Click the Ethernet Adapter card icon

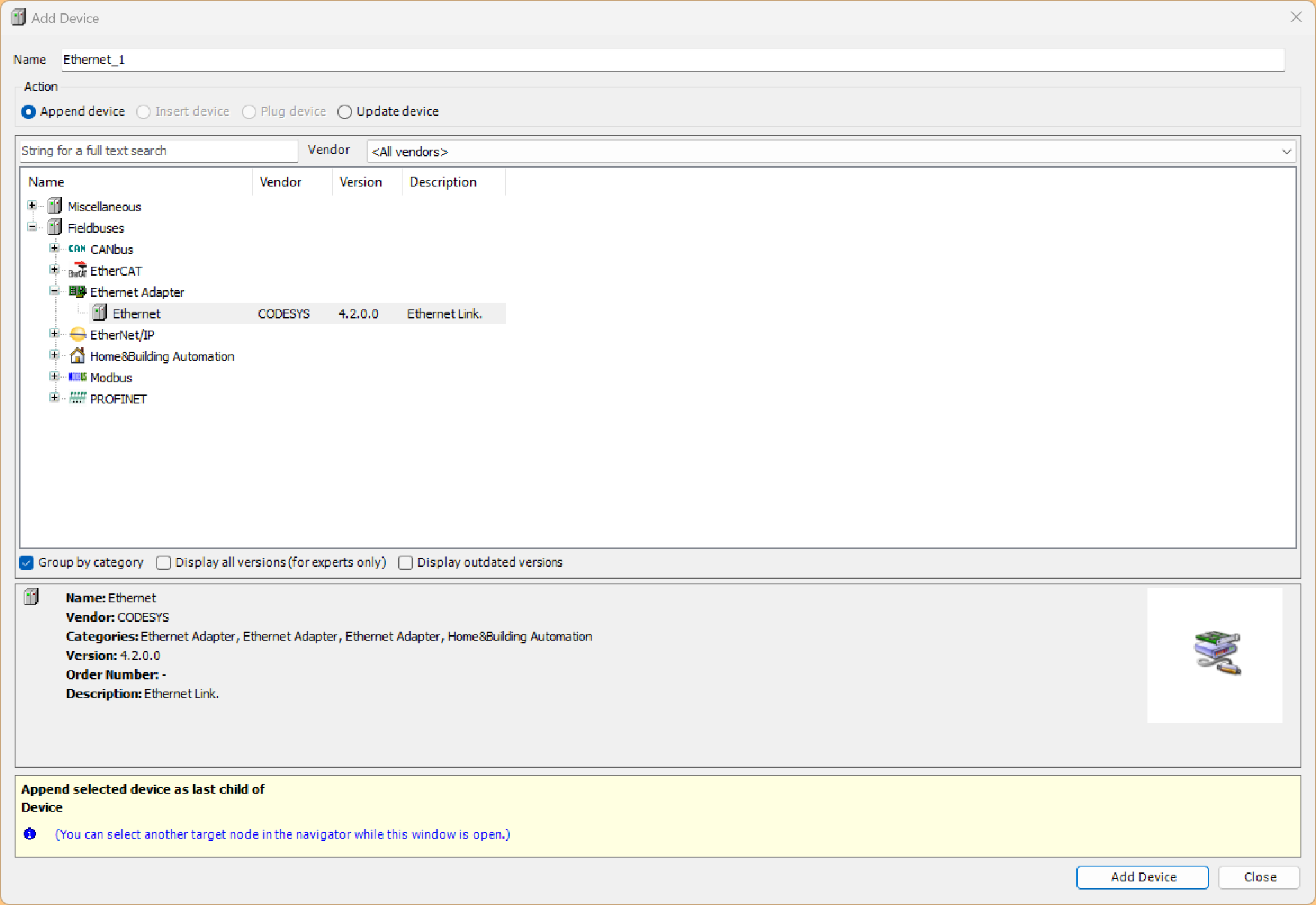click(77, 292)
